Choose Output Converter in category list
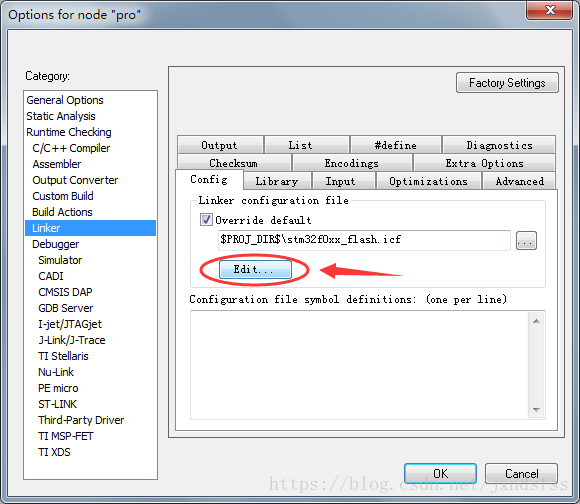This screenshot has width=580, height=504. [75, 180]
